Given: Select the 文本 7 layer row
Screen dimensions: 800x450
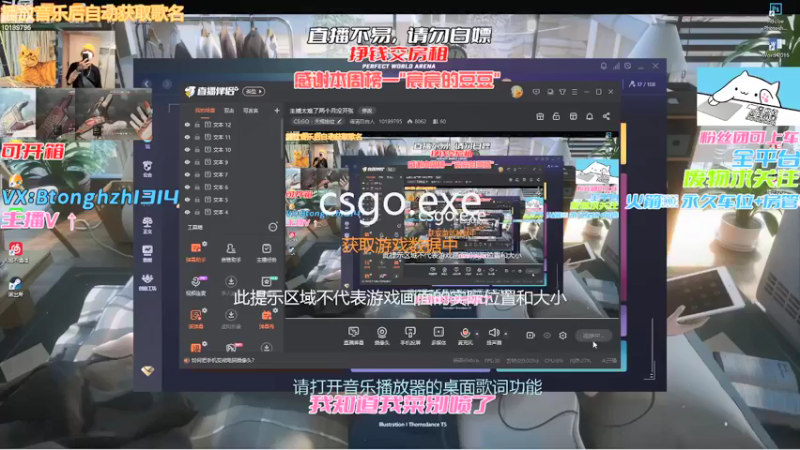Looking at the screenshot, I should pos(232,174).
